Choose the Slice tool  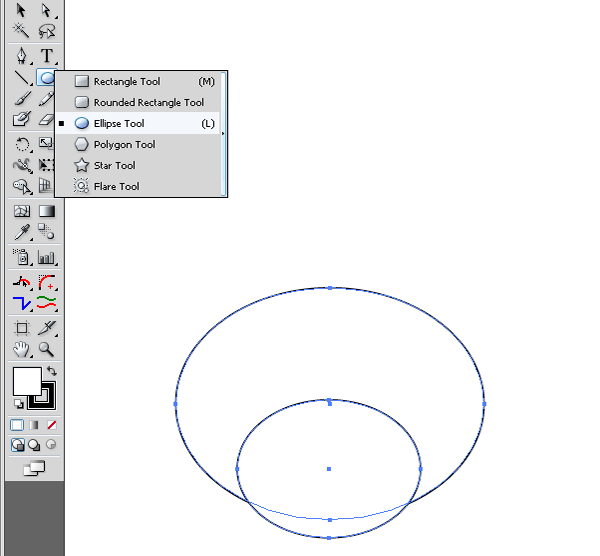[47, 328]
